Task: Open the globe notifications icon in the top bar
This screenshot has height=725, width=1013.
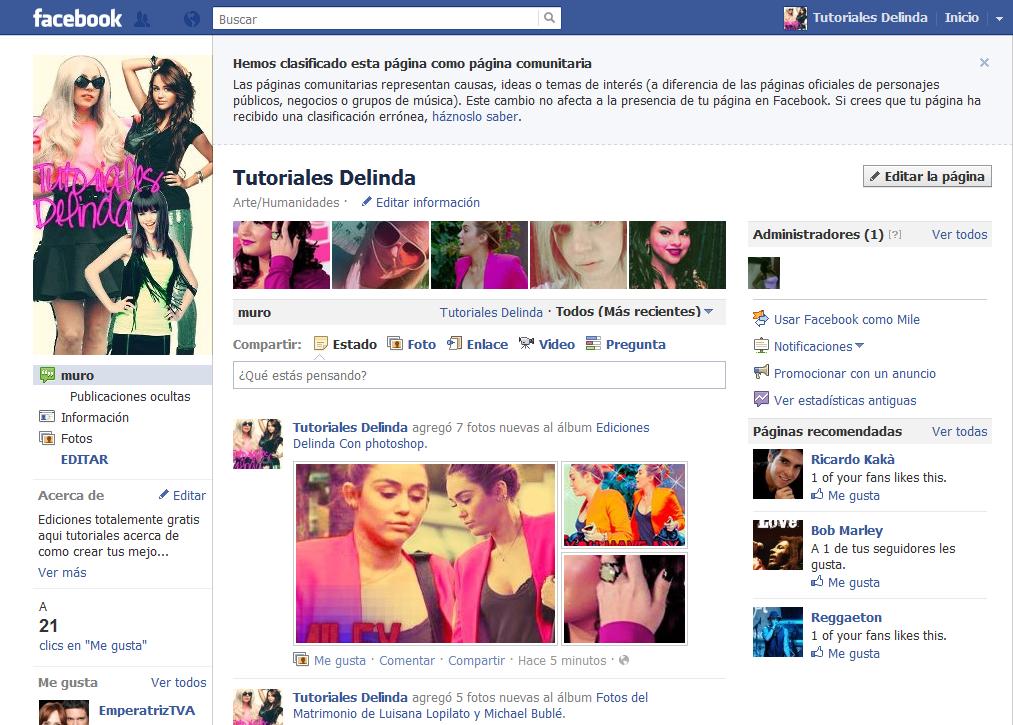Action: click(192, 19)
